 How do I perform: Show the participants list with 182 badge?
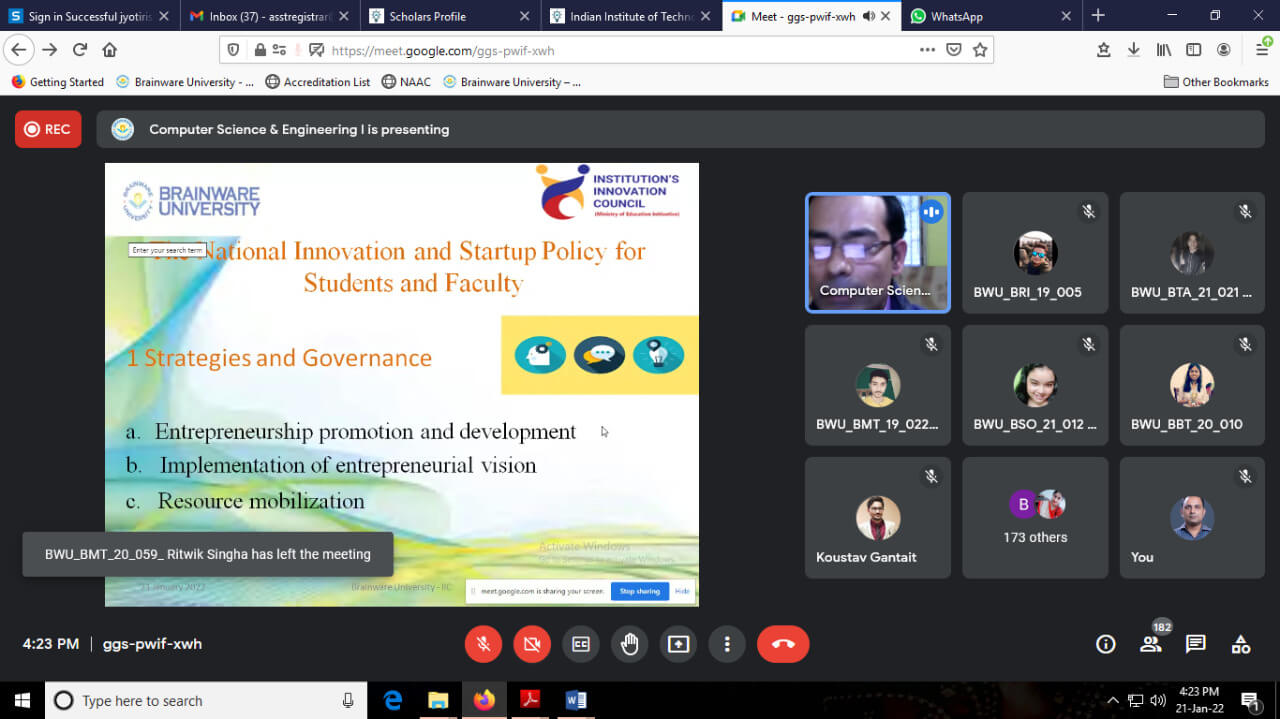[x=1151, y=644]
